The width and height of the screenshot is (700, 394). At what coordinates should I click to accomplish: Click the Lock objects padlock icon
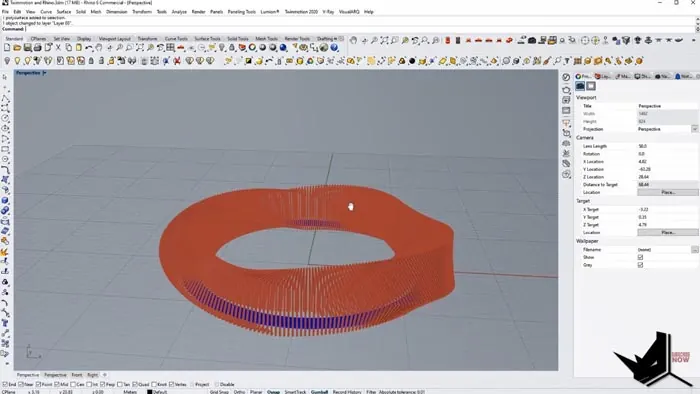91,61
